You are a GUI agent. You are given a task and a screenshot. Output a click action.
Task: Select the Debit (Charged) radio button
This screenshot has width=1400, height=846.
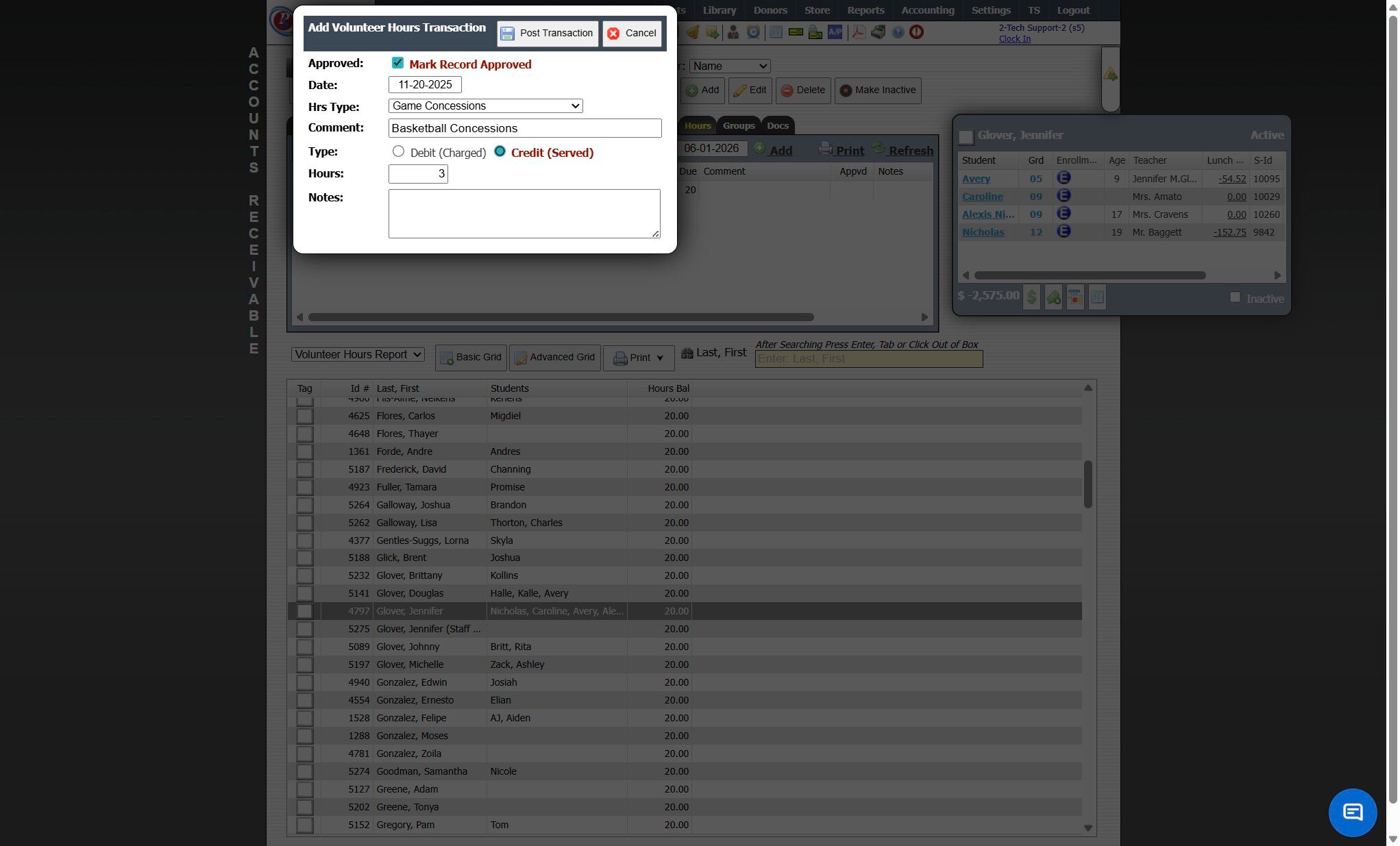point(398,151)
